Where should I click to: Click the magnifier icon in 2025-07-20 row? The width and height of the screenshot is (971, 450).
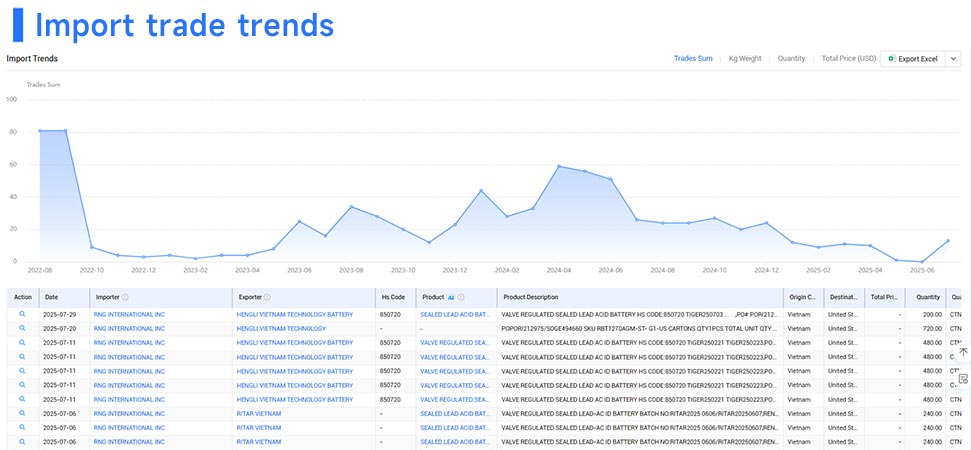(22, 328)
